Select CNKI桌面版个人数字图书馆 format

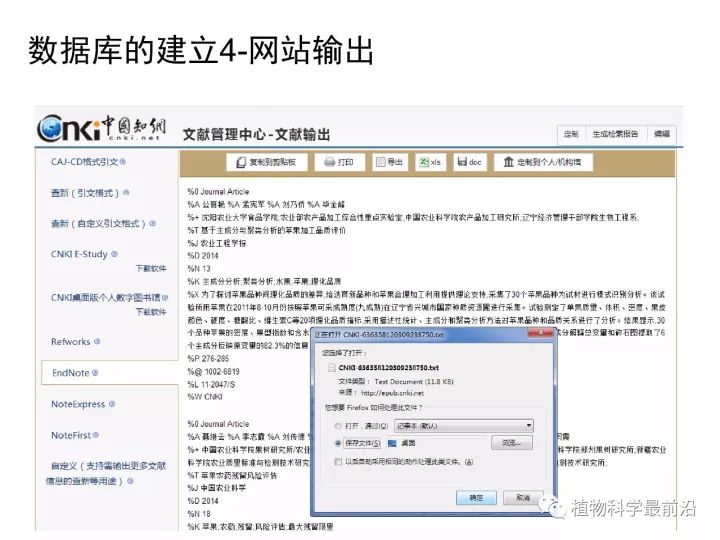click(106, 298)
